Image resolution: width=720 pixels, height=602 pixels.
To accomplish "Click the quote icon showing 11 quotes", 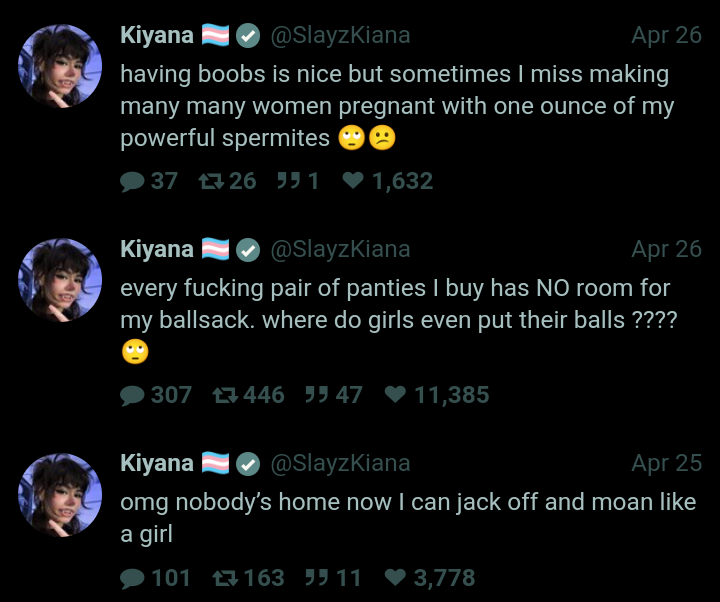I will pyautogui.click(x=316, y=578).
